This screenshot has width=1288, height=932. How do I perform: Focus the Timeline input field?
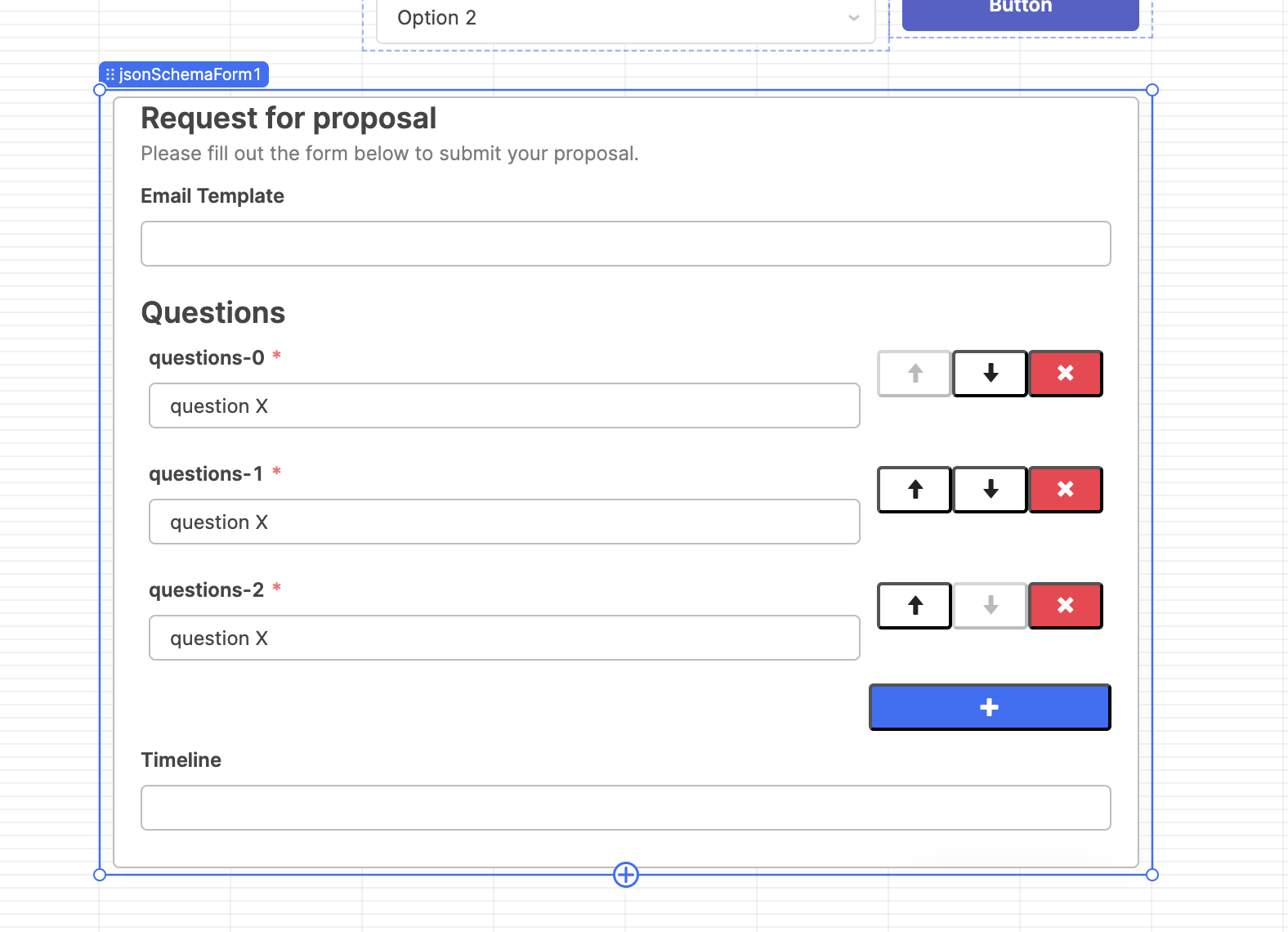point(626,808)
